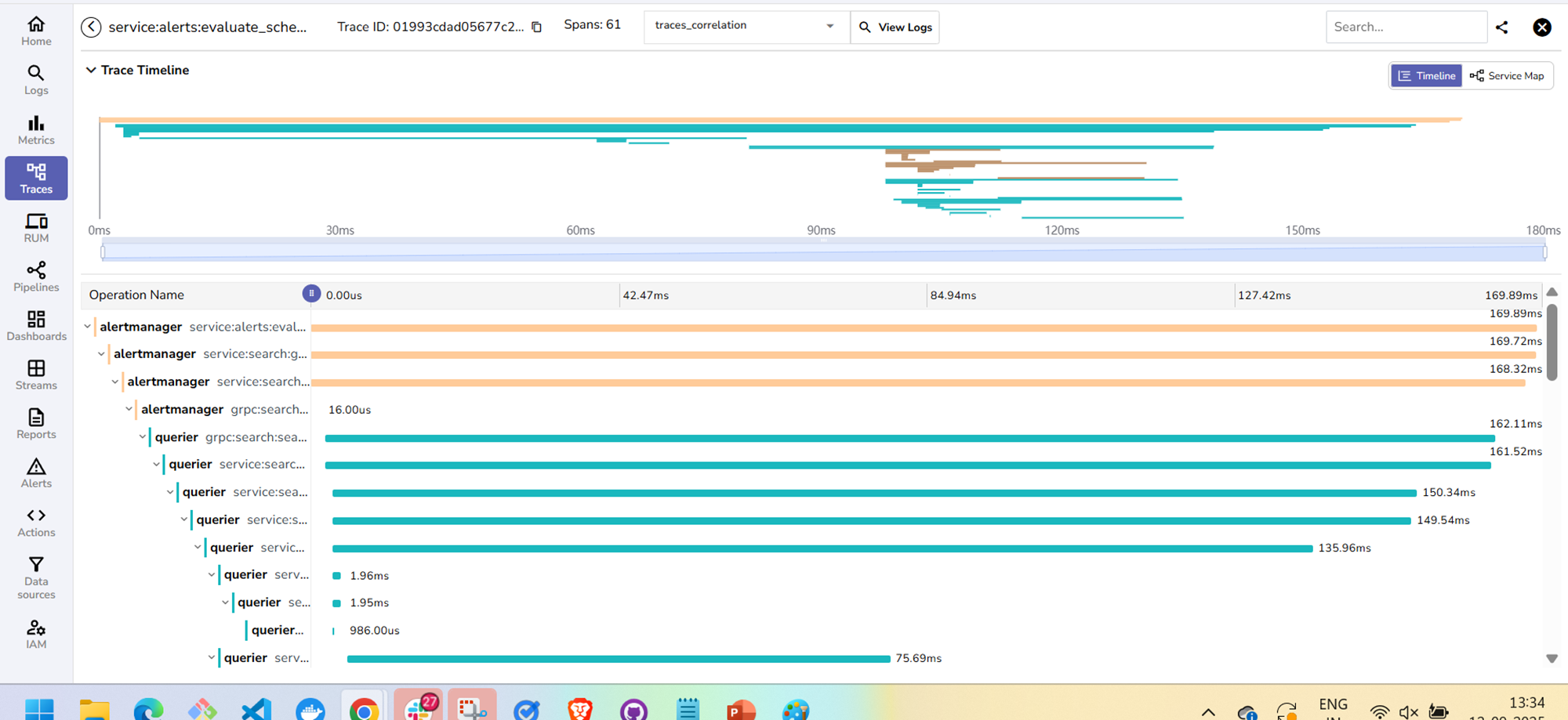Collapse the root alertmanager service:alerts span
The height and width of the screenshot is (720, 1568).
click(87, 327)
